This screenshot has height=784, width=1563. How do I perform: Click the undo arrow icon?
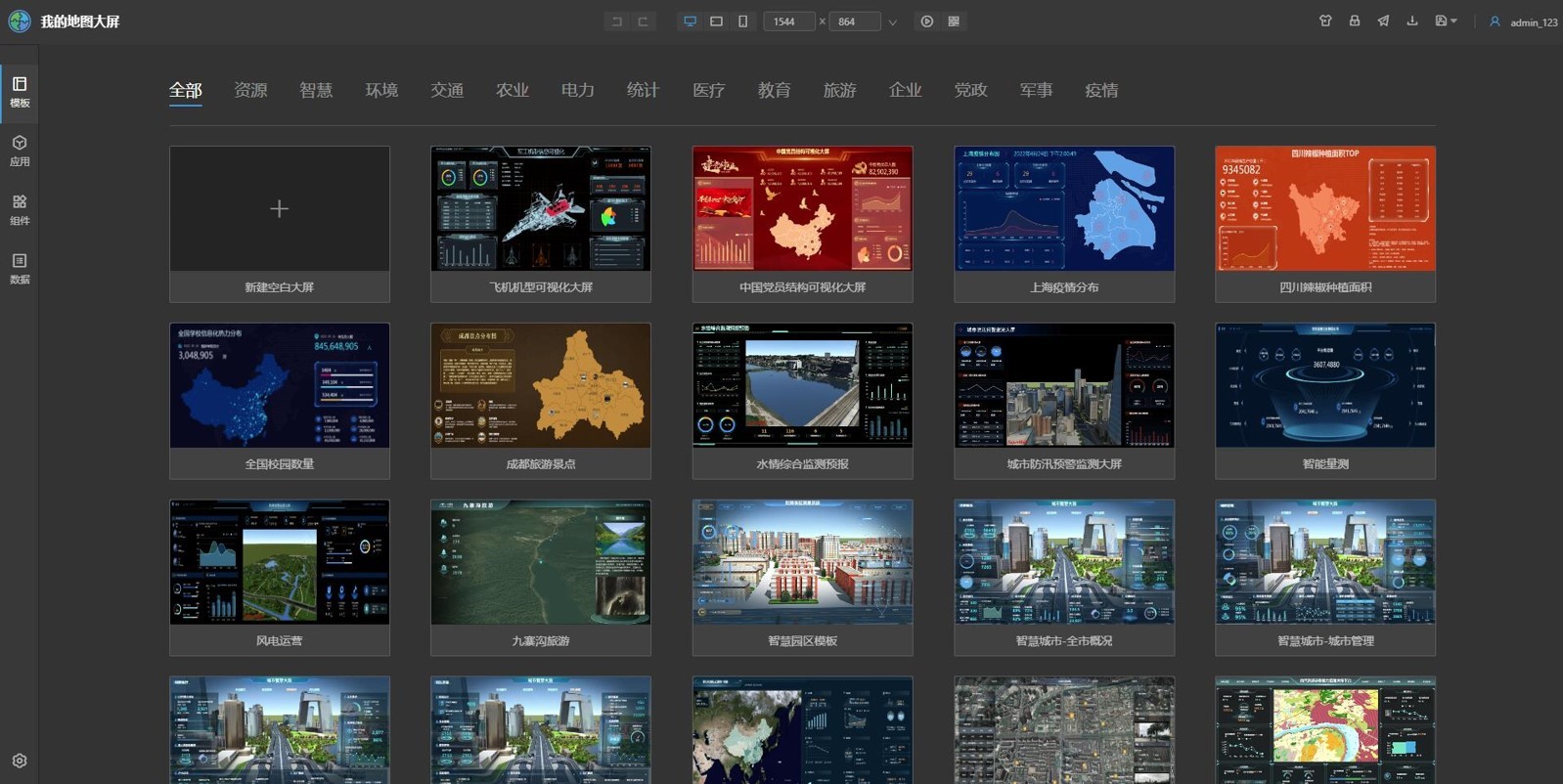click(616, 22)
